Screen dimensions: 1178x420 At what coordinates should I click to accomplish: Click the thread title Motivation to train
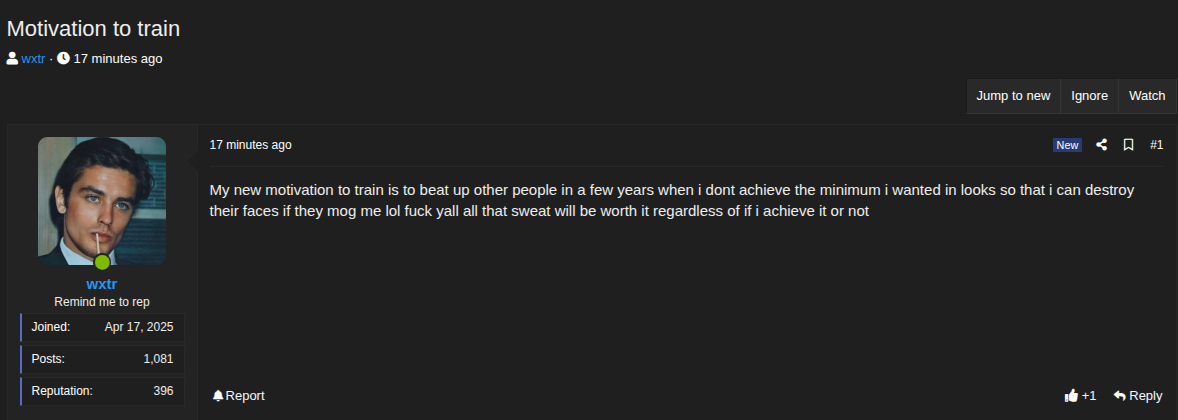click(x=93, y=29)
